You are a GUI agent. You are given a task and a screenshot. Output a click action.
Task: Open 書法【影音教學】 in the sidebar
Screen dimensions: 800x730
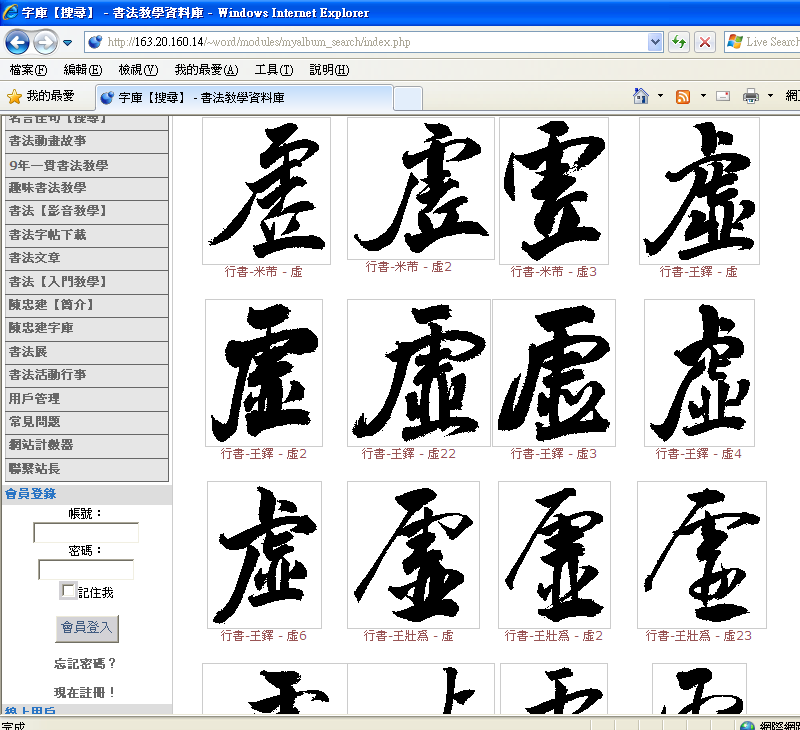[87, 211]
